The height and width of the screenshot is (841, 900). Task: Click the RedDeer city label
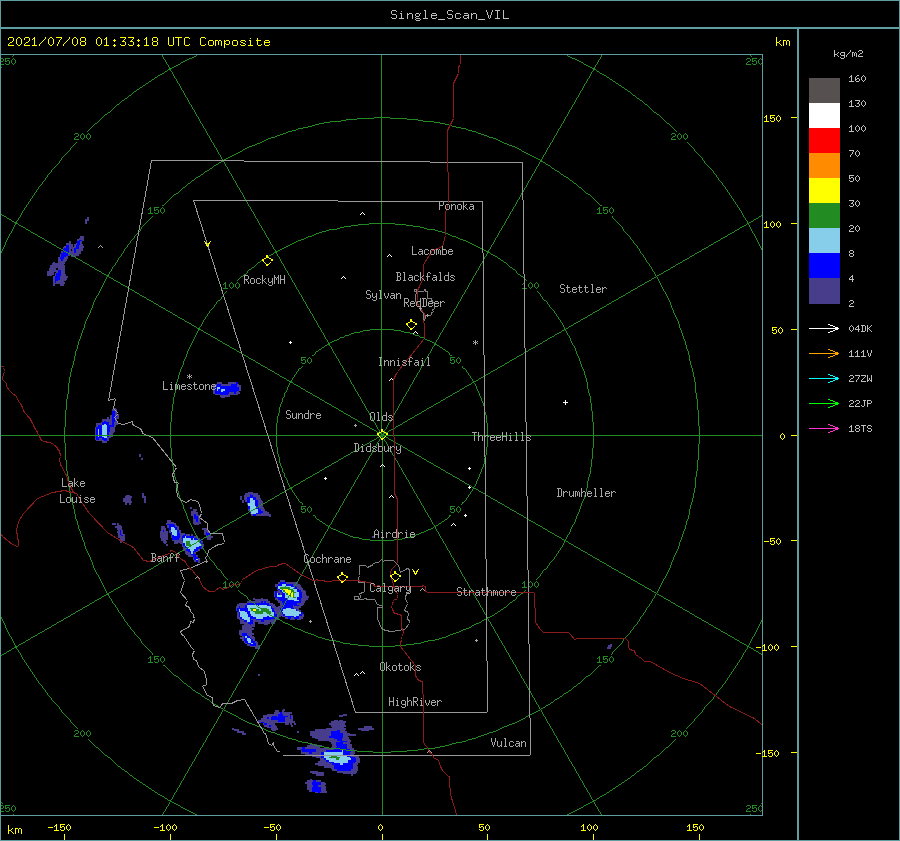click(x=424, y=303)
